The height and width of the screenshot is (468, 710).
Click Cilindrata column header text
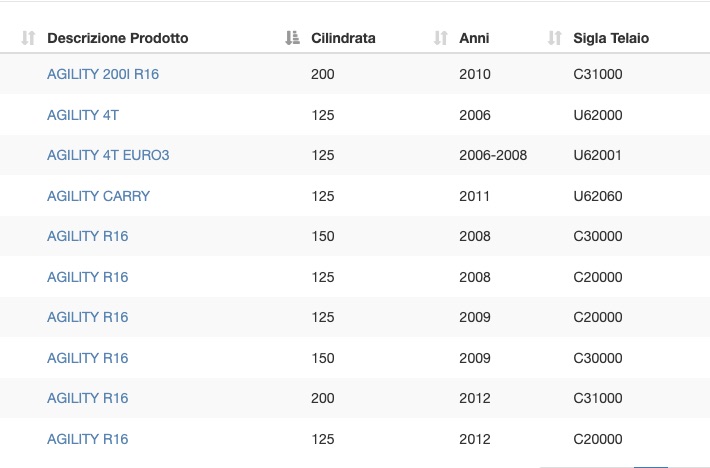coord(343,38)
